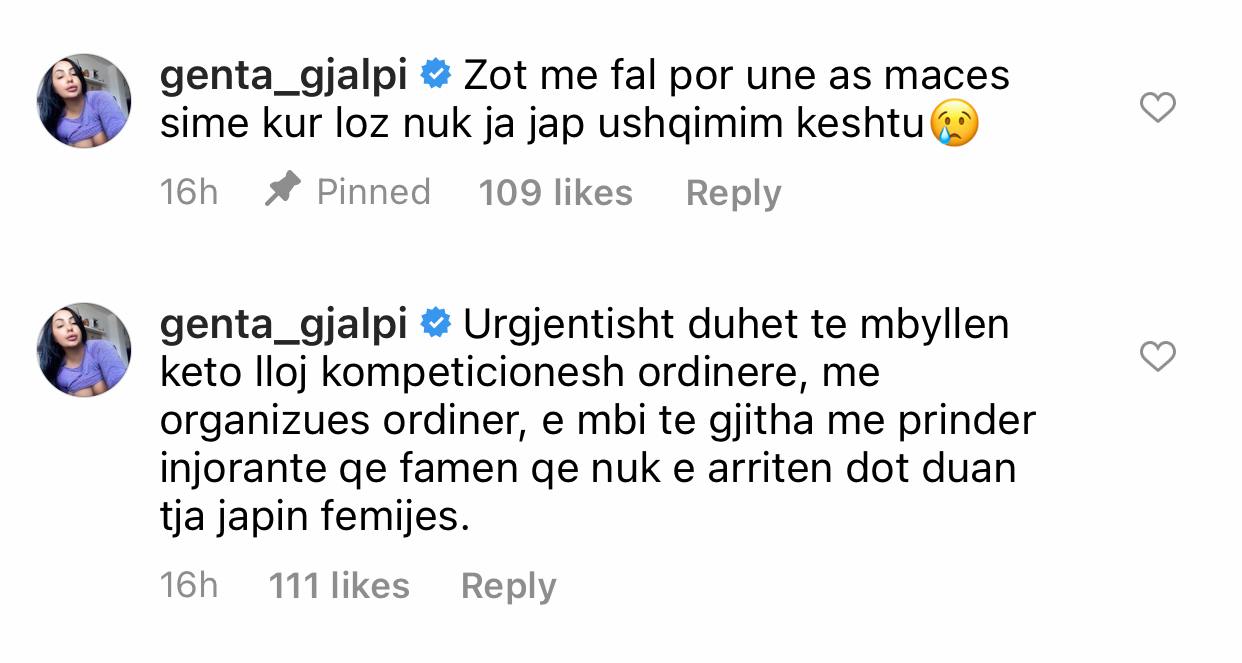View the 111 likes list
The height and width of the screenshot is (663, 1242).
coord(339,586)
